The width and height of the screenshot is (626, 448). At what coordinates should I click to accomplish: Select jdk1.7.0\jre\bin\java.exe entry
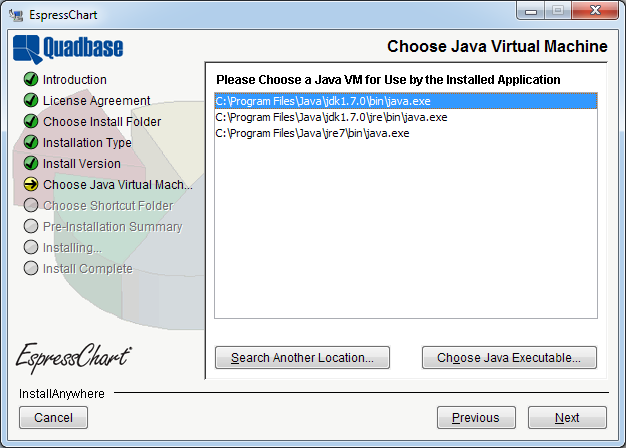[x=406, y=117]
